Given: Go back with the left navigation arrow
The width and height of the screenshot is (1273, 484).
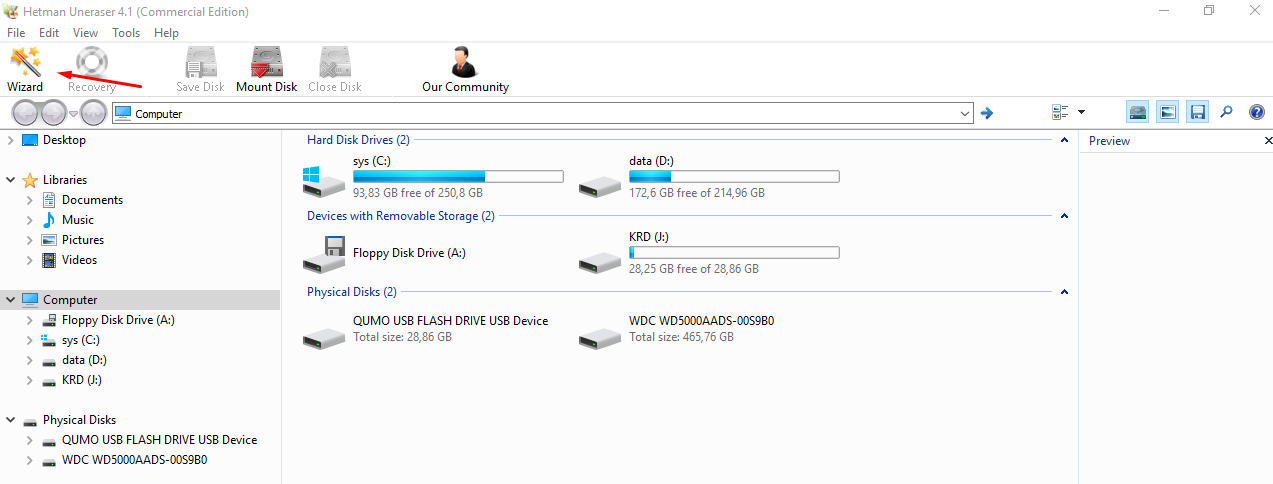Looking at the screenshot, I should tap(25, 113).
